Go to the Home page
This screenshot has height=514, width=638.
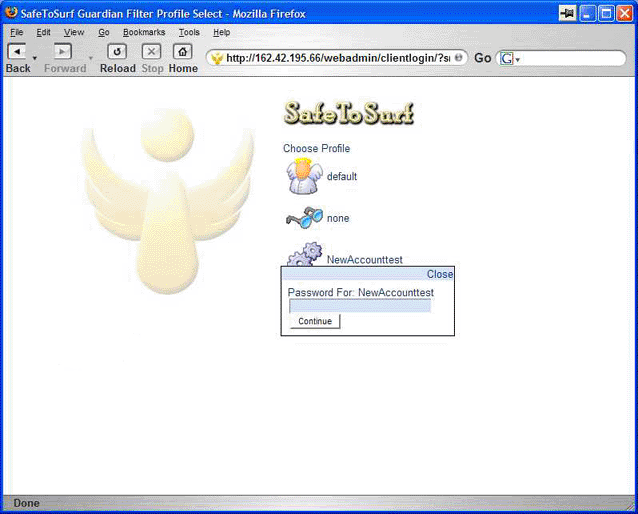(183, 52)
